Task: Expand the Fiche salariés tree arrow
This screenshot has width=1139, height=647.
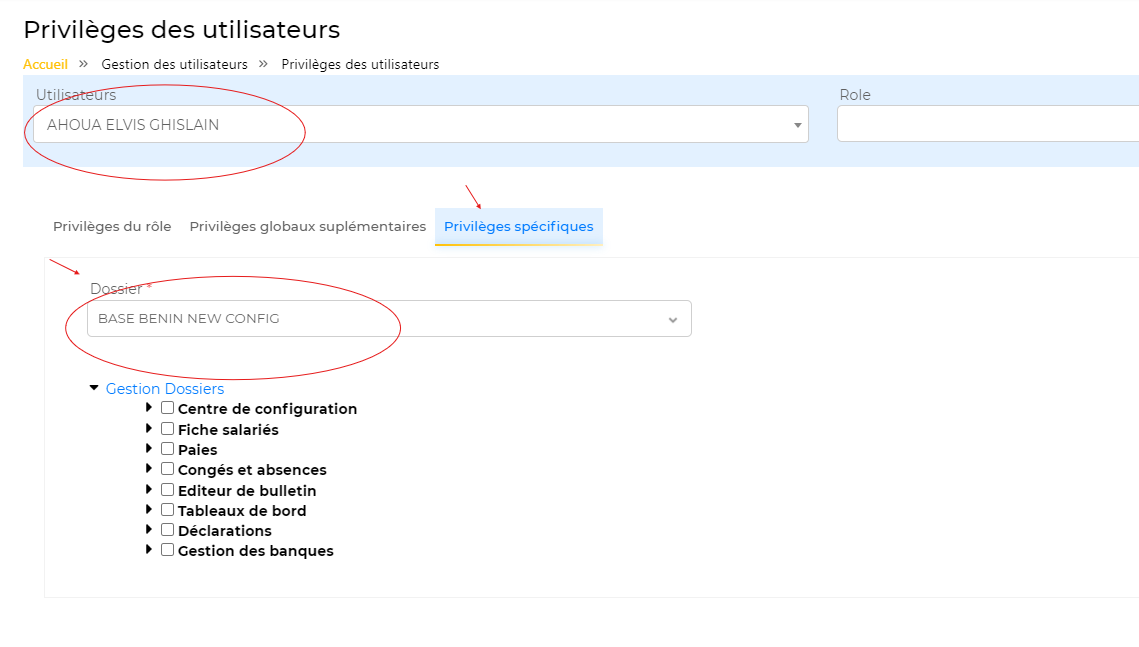Action: [x=149, y=428]
